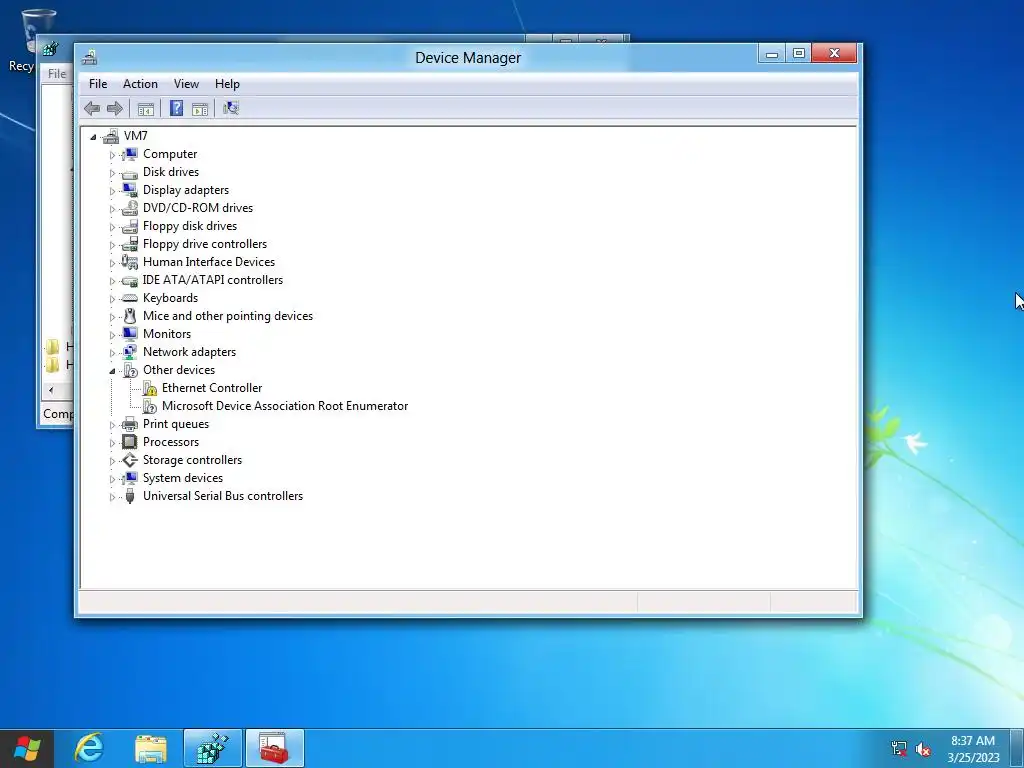Click the Action Pane toolbar icon
The height and width of the screenshot is (768, 1024).
pyautogui.click(x=200, y=108)
